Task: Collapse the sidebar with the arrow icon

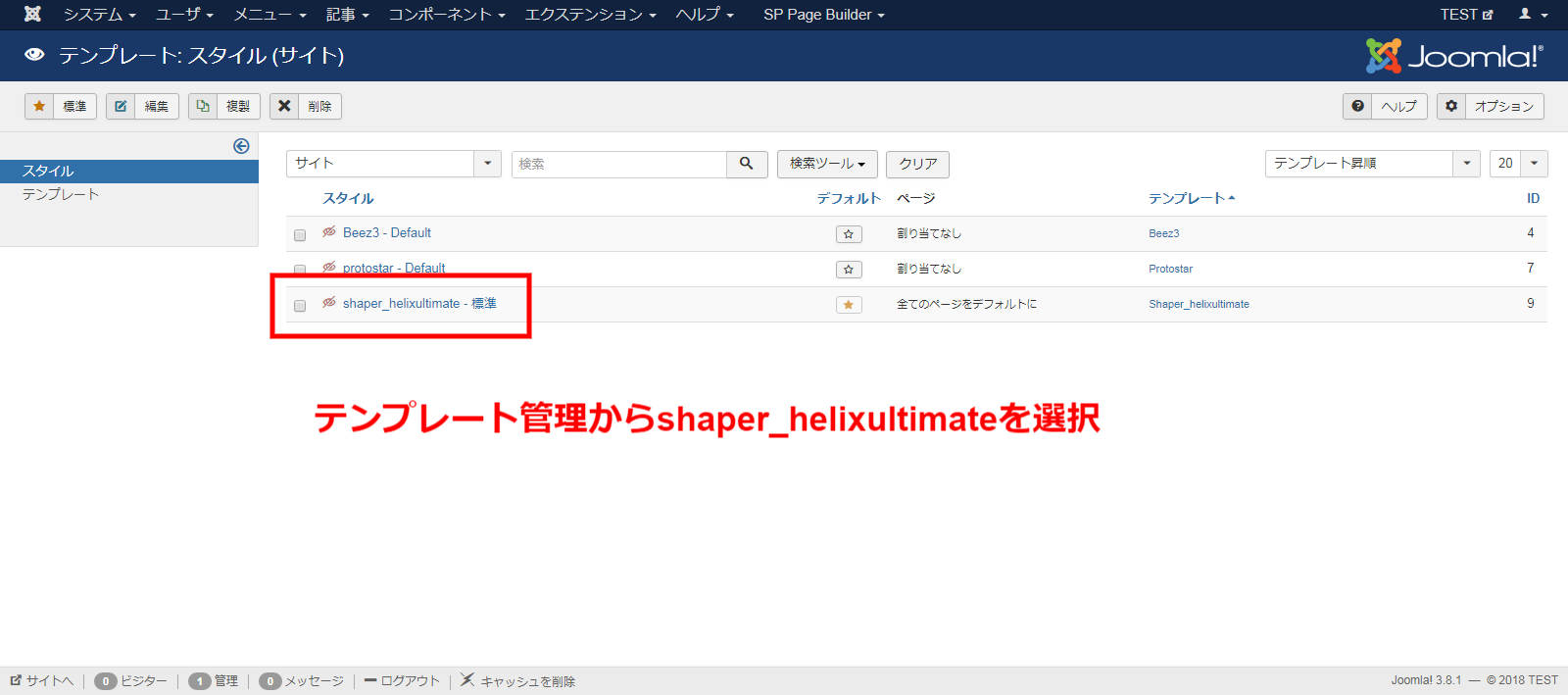Action: click(x=241, y=146)
